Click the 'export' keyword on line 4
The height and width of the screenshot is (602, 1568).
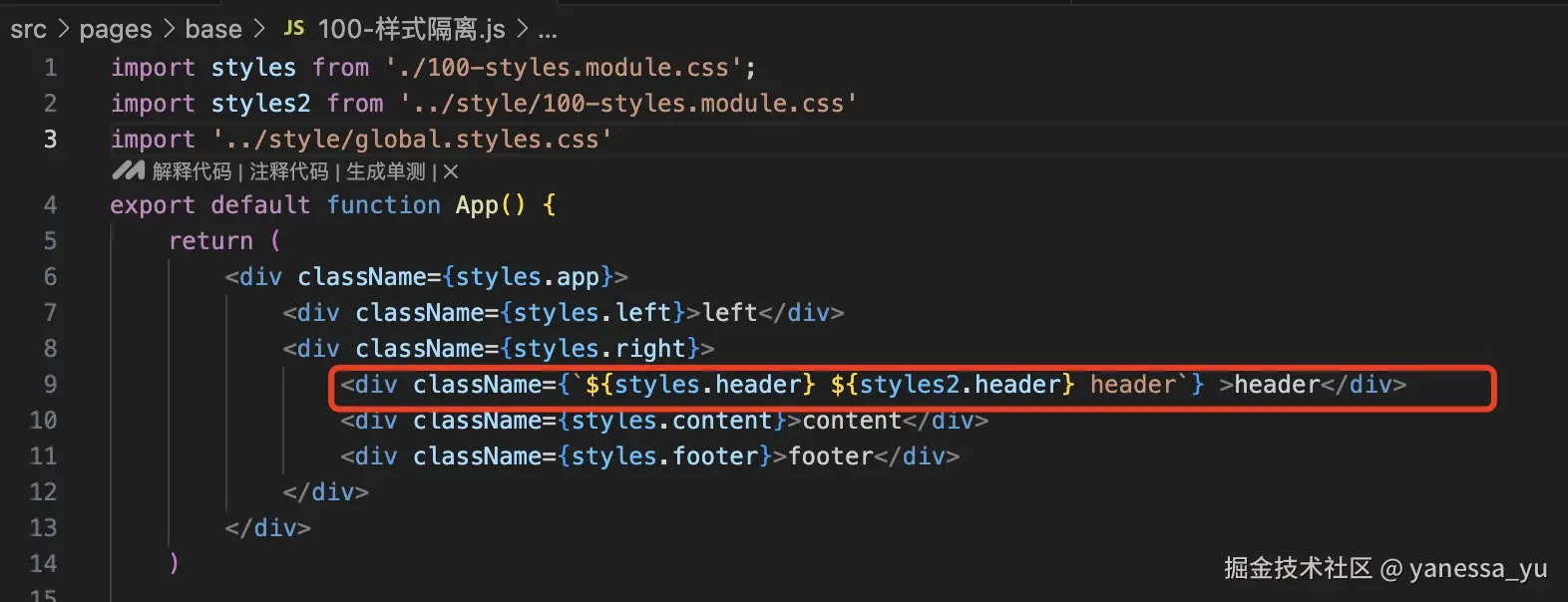[153, 205]
